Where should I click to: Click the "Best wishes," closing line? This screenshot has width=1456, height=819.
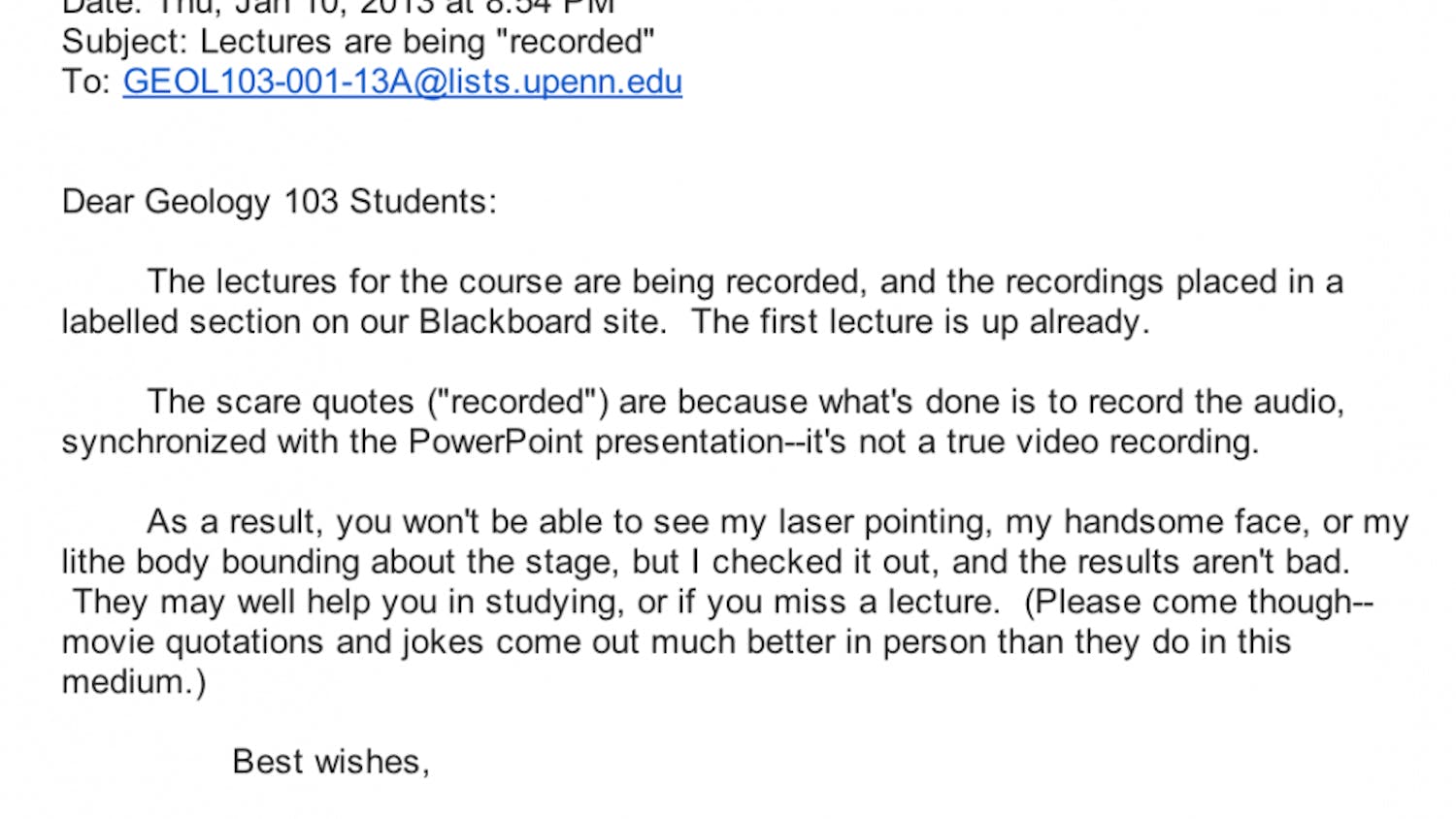[331, 762]
